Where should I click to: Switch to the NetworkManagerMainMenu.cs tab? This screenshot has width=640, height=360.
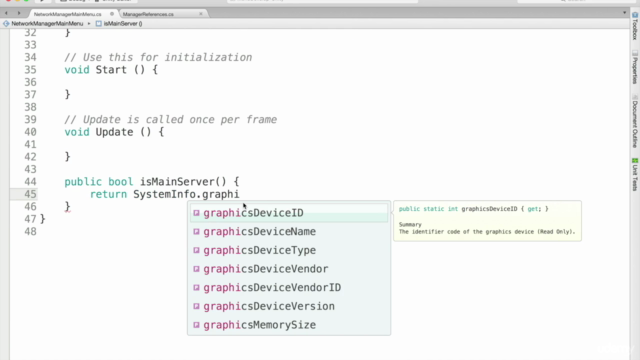[x=68, y=14]
